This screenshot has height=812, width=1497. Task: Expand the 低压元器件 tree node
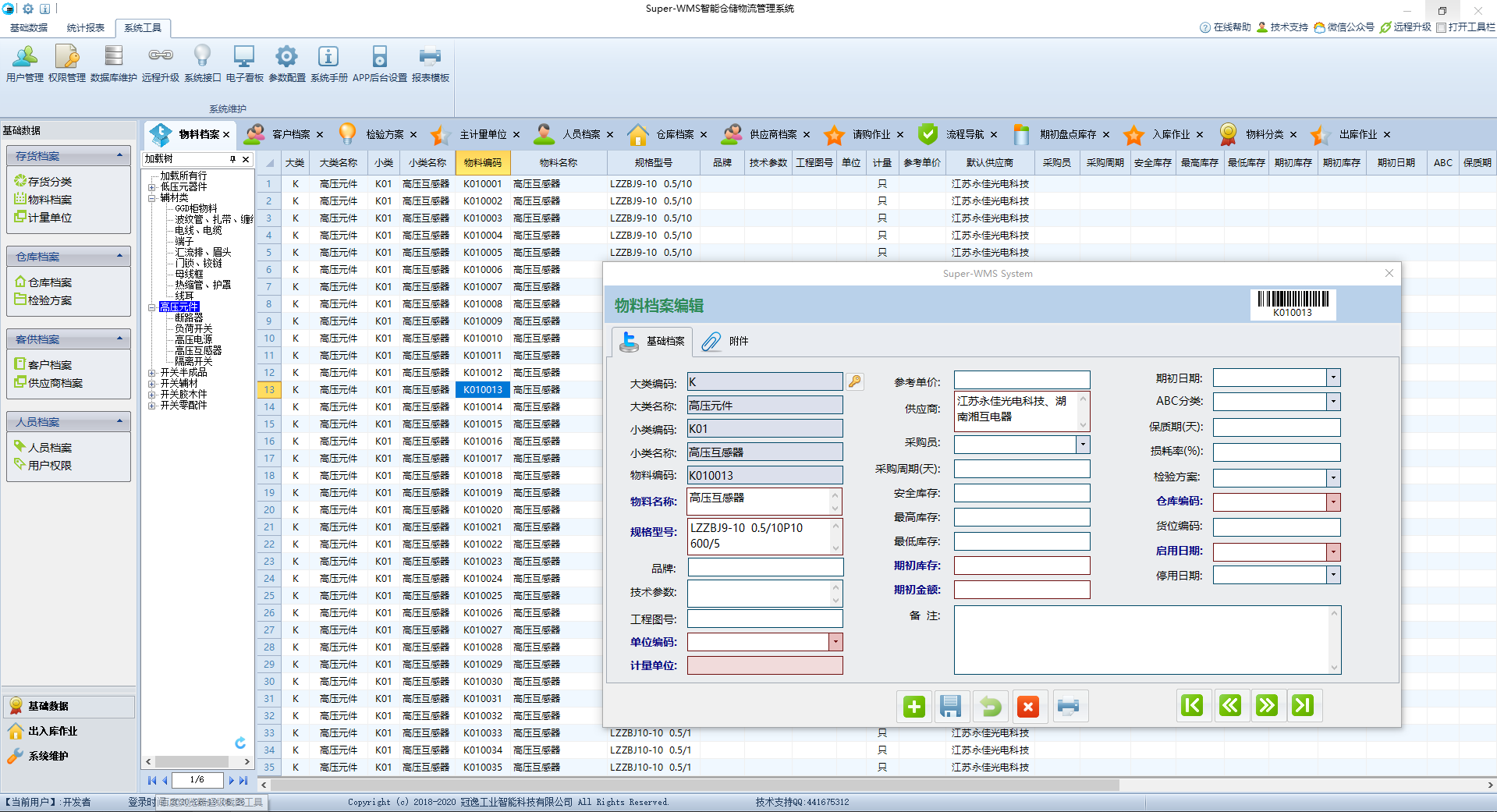152,187
